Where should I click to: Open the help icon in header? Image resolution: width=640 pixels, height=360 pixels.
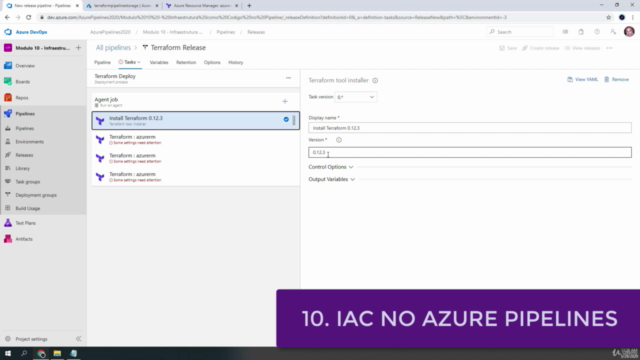point(597,32)
